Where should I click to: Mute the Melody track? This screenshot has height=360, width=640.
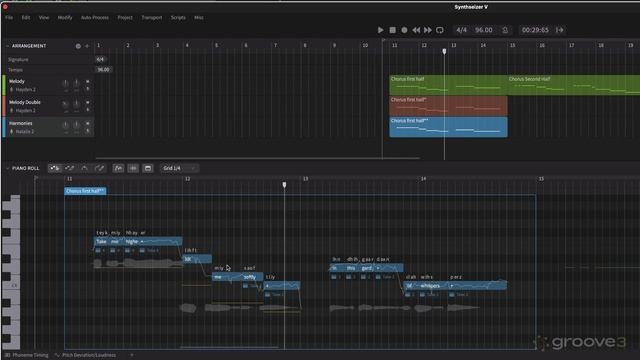click(x=87, y=81)
